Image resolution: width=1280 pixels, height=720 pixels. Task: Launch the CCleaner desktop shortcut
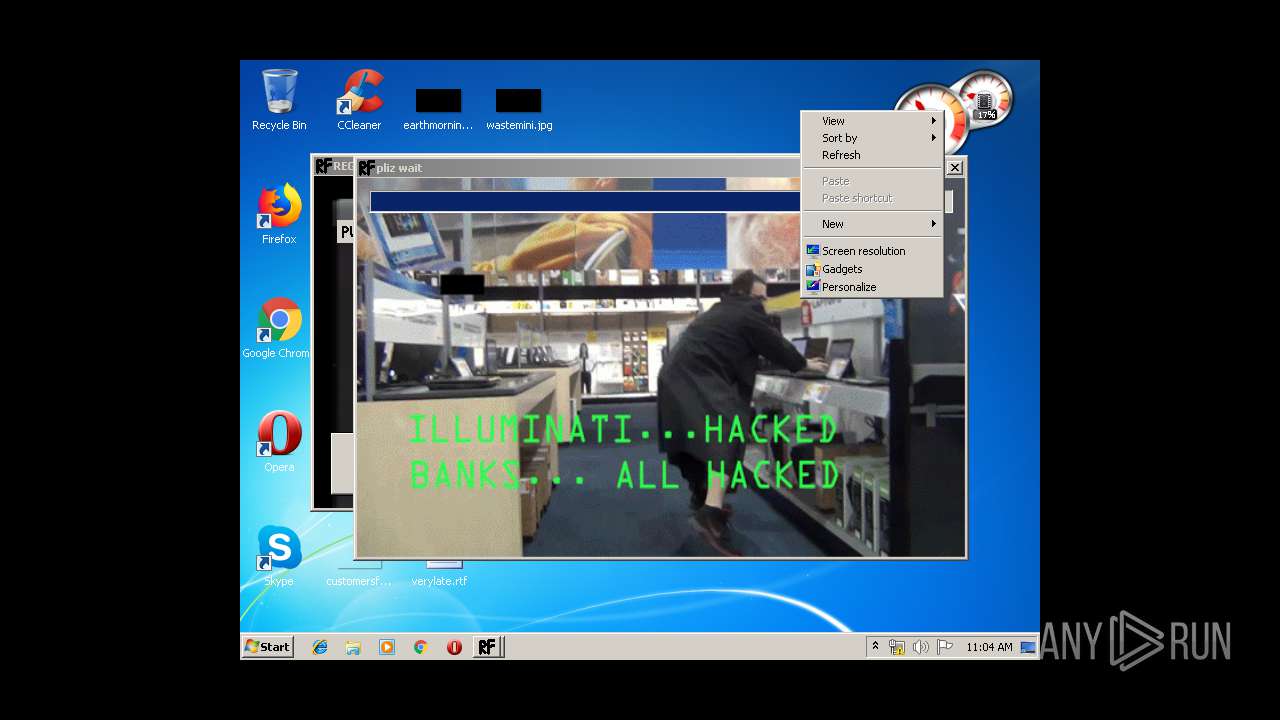[359, 99]
